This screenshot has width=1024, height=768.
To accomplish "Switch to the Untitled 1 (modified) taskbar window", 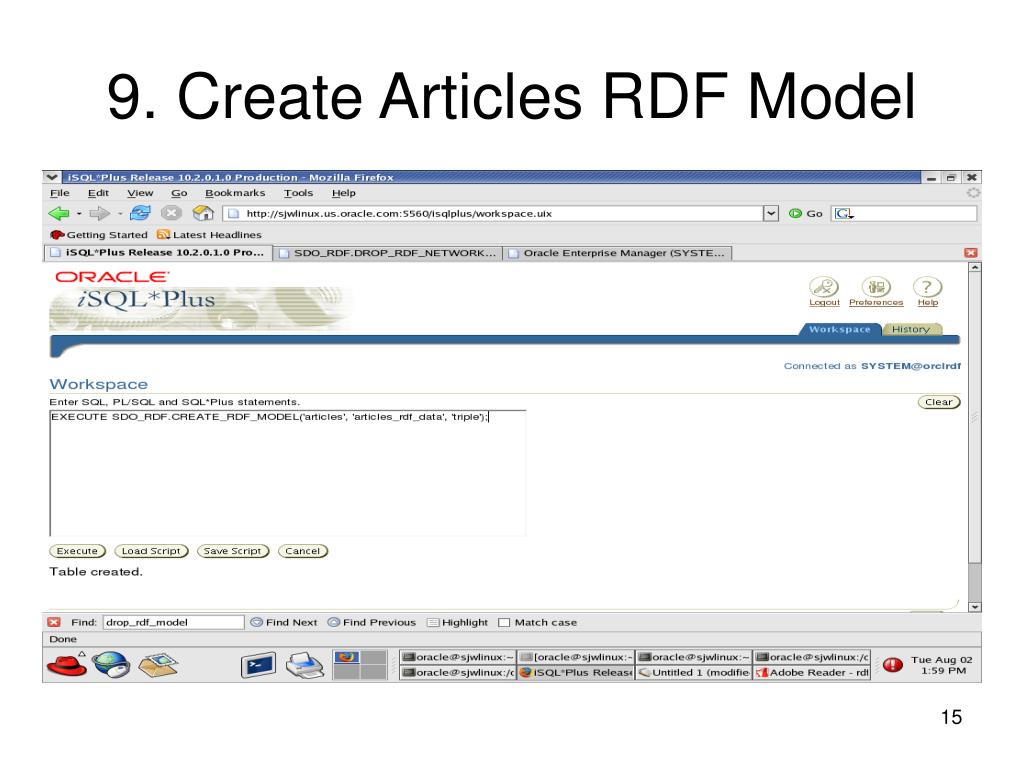I will pos(694,672).
